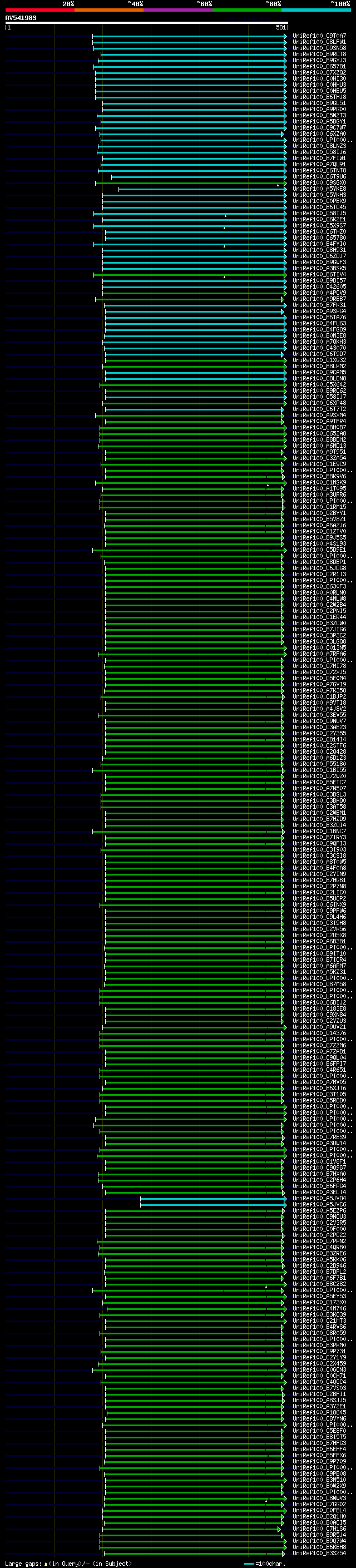This screenshot has width=356, height=1568.
Task: Select the UniRef100_P18645 label
Action: (x=319, y=1412)
